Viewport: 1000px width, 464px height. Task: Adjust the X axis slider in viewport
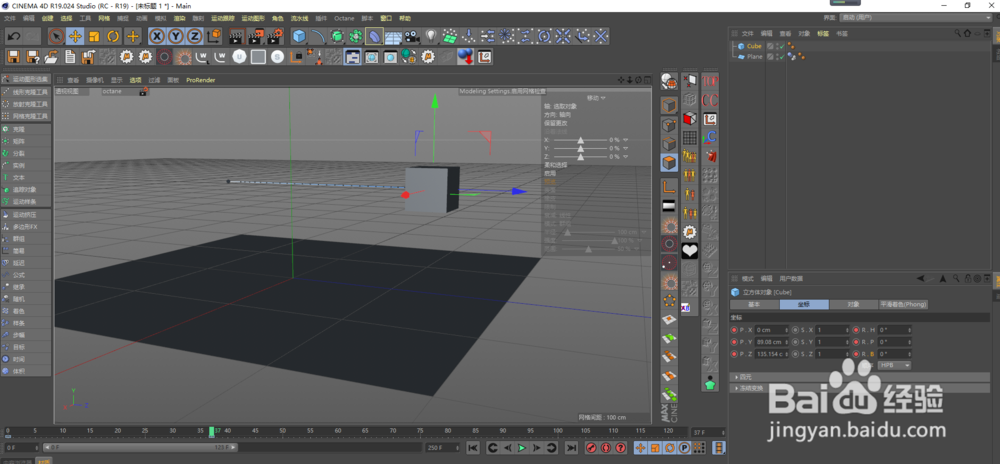[580, 140]
